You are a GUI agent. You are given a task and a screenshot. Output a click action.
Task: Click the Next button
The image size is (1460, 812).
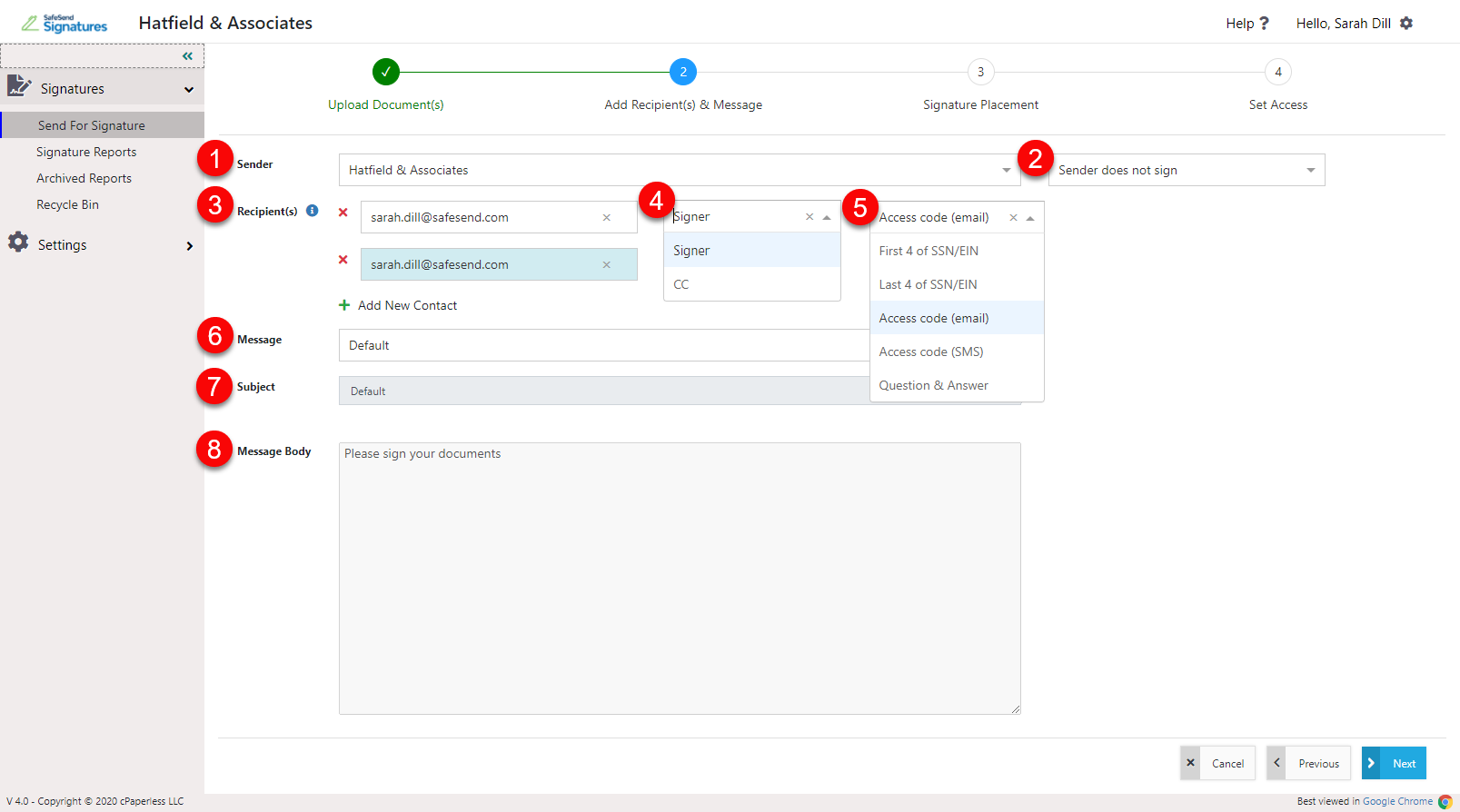tap(1394, 763)
